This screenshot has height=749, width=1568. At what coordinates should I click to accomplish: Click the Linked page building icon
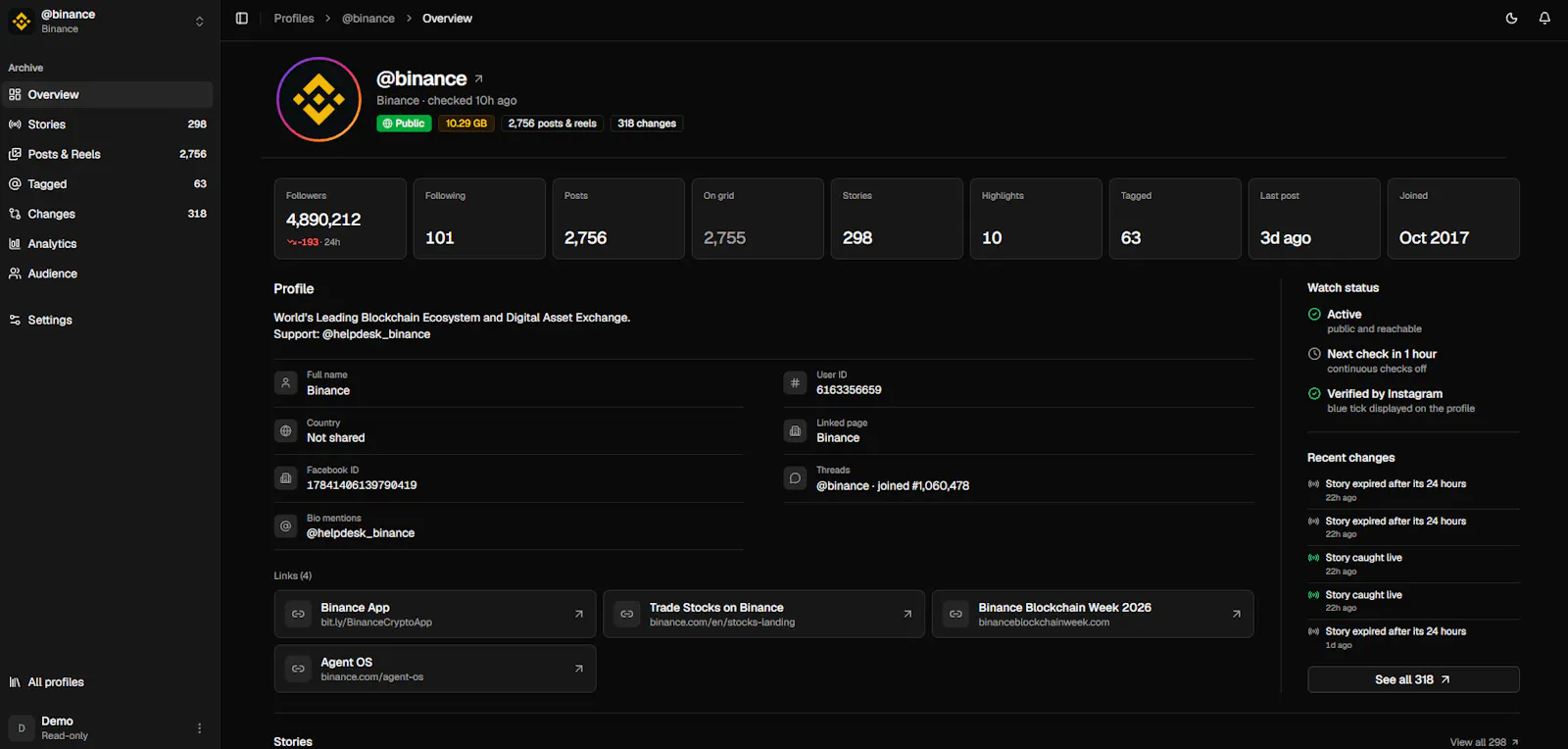pyautogui.click(x=795, y=430)
